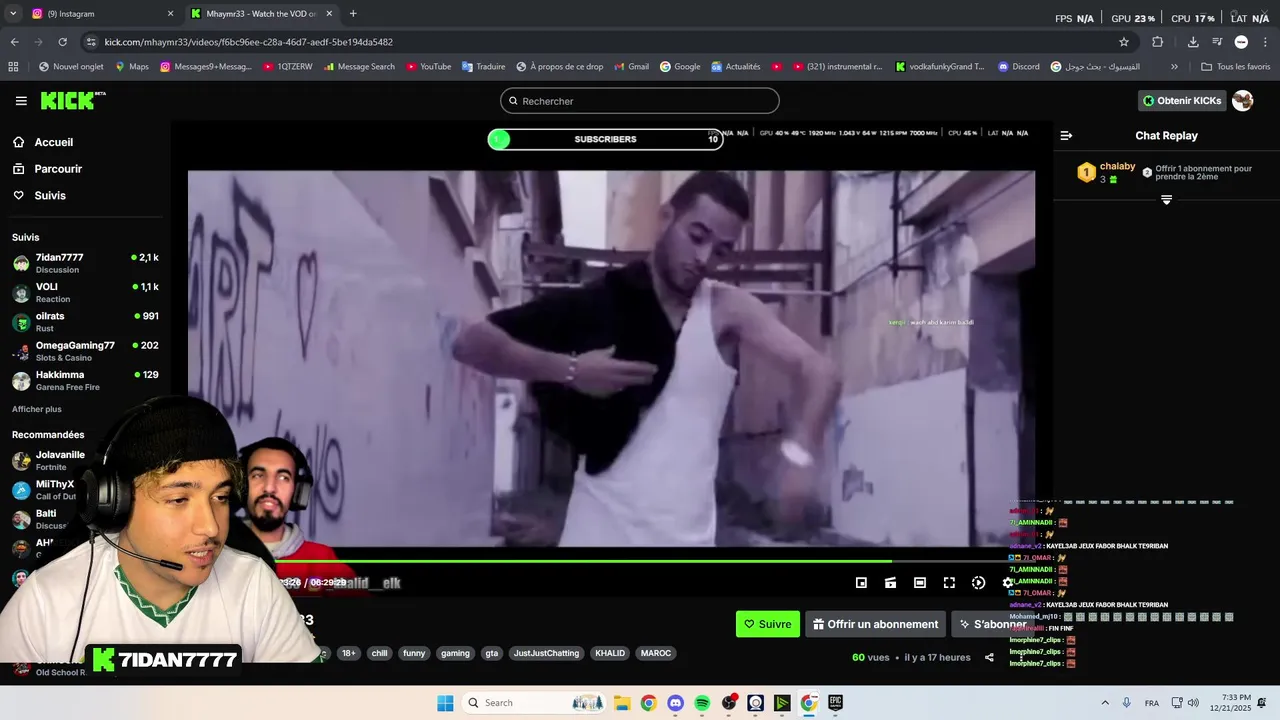
Task: Go to Kick home via the logo
Action: (72, 100)
